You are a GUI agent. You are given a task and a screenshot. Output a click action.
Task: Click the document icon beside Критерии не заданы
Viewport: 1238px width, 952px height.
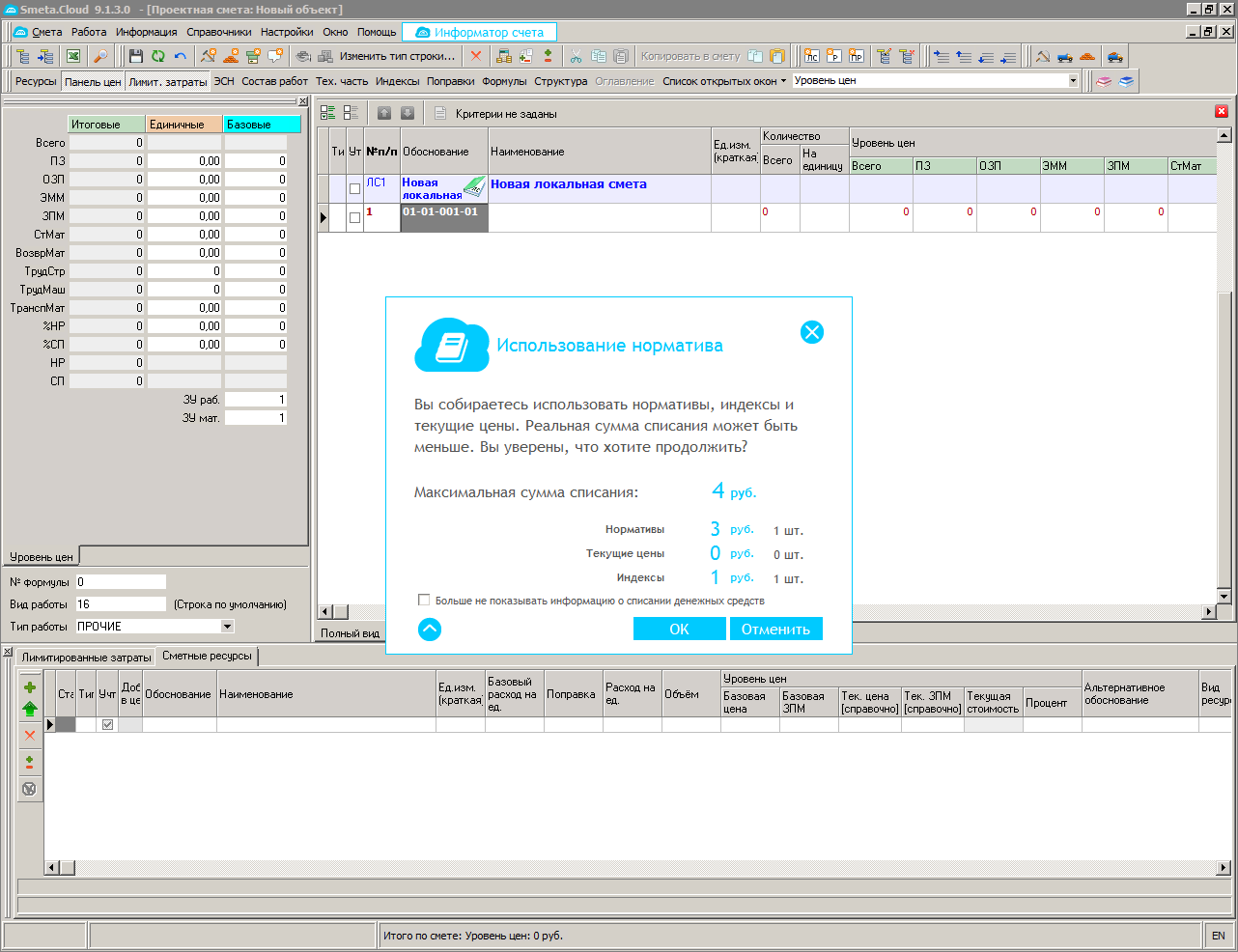click(440, 113)
